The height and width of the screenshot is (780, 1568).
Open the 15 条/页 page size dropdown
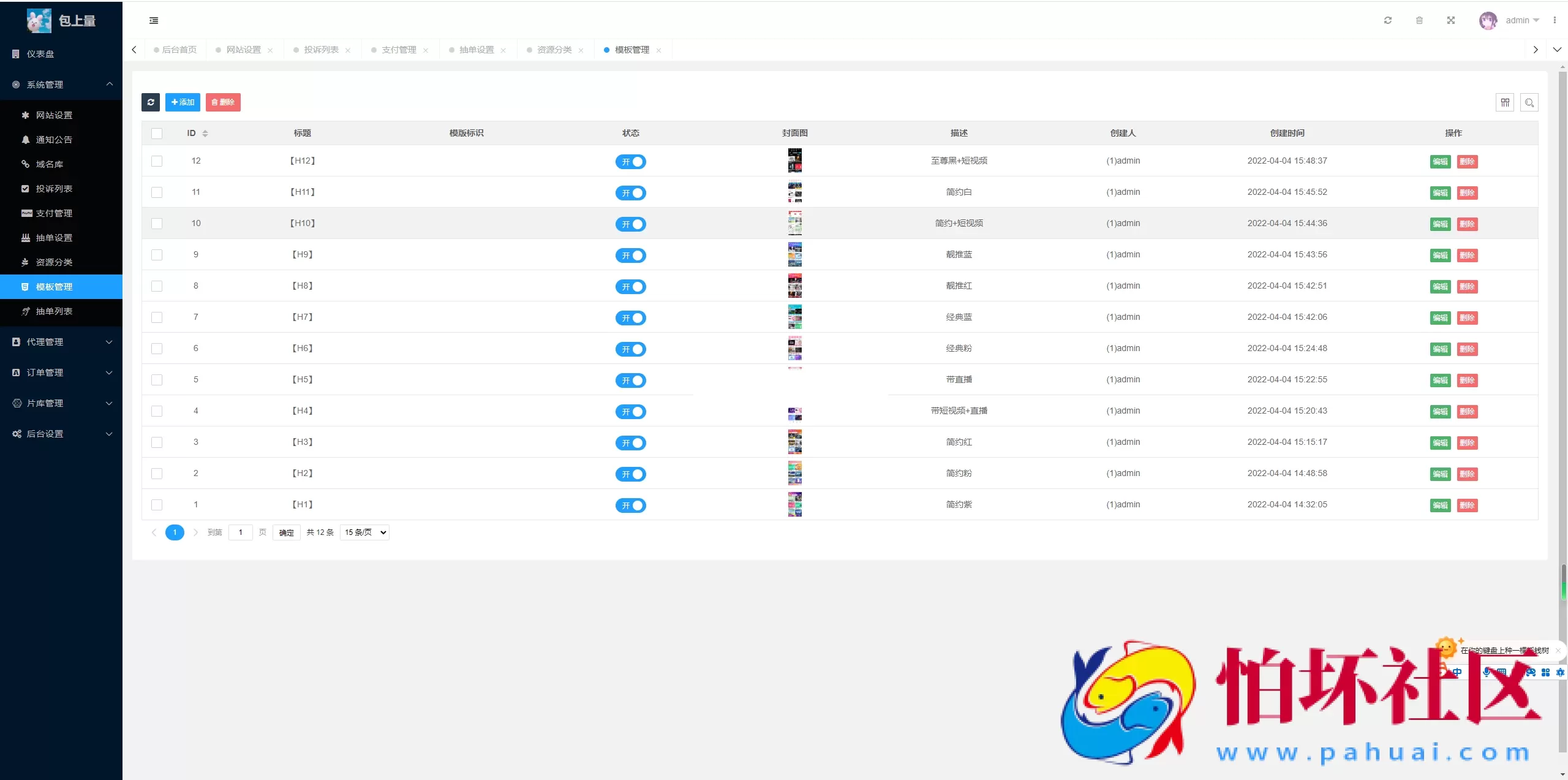pyautogui.click(x=364, y=532)
